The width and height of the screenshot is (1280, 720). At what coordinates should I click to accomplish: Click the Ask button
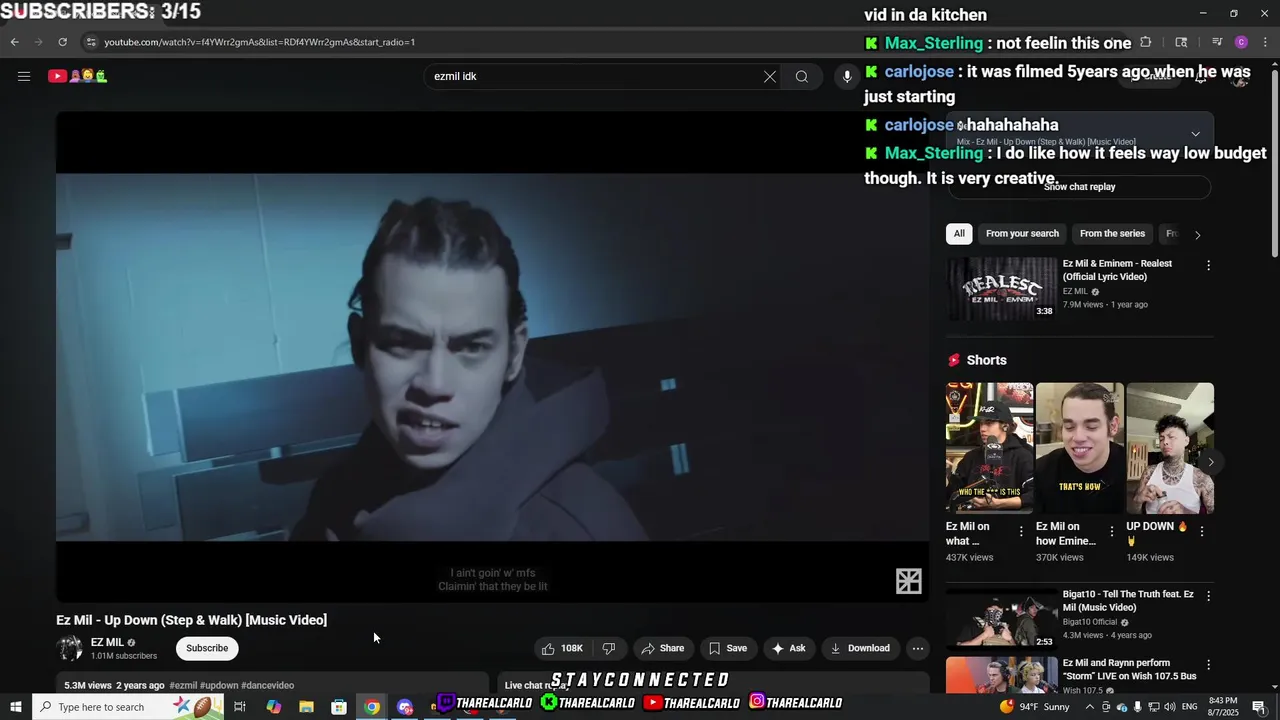click(788, 648)
